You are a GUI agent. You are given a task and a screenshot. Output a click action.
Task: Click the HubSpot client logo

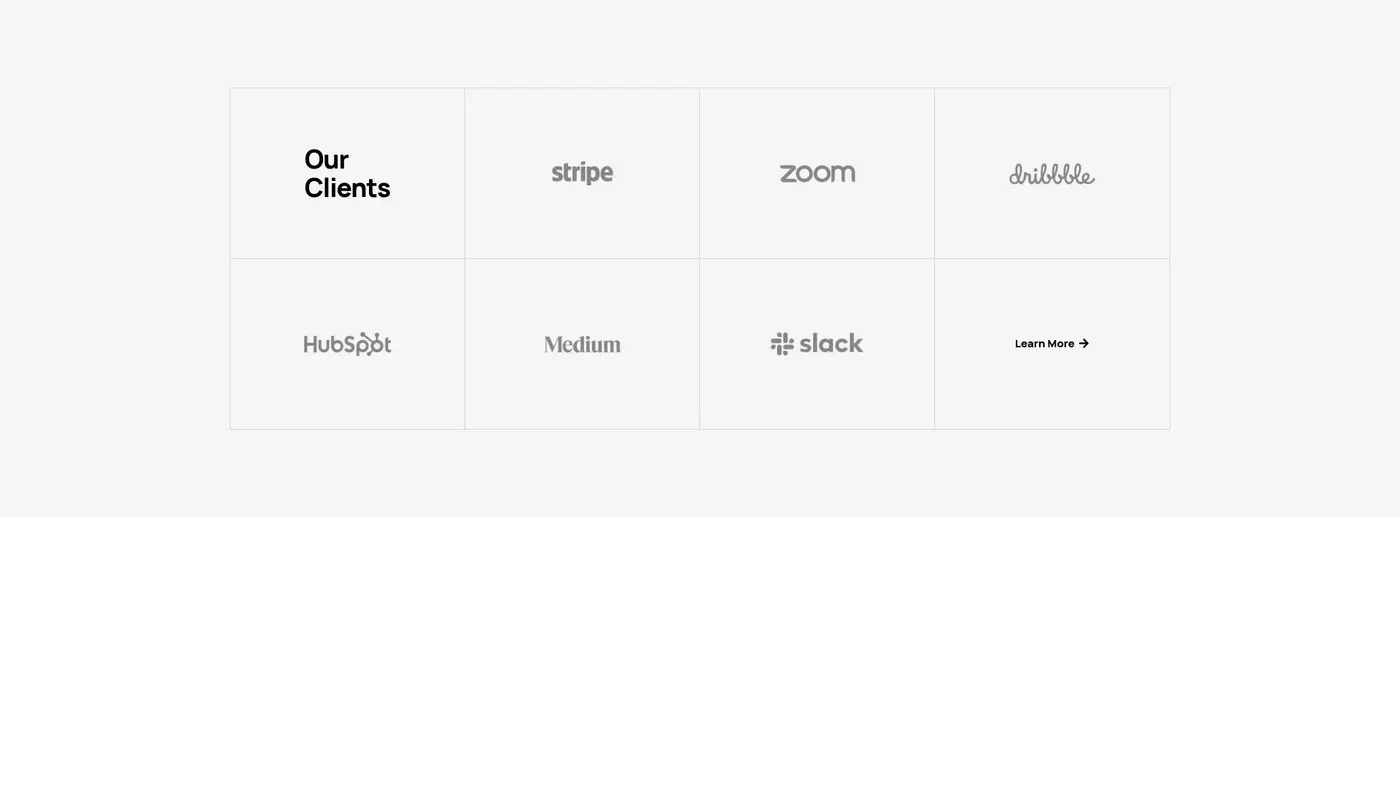click(347, 344)
